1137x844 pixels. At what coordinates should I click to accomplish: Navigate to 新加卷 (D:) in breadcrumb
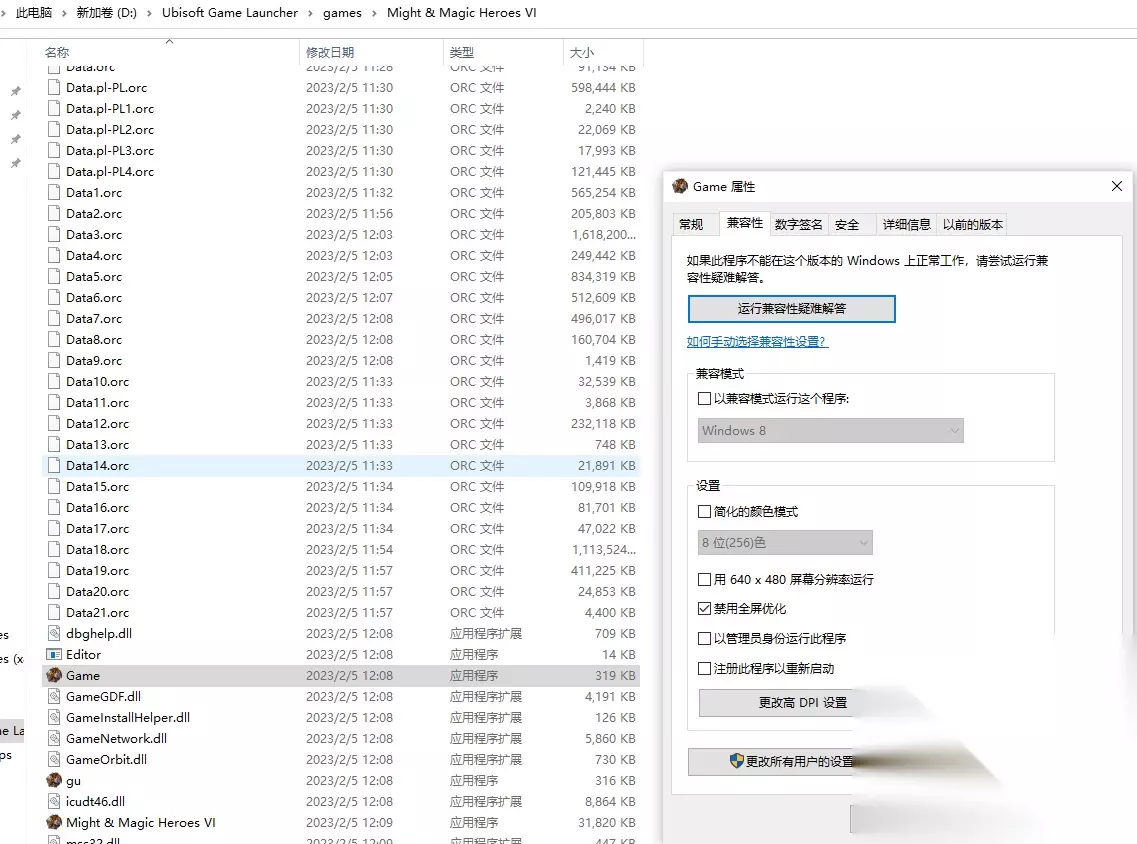click(x=107, y=13)
